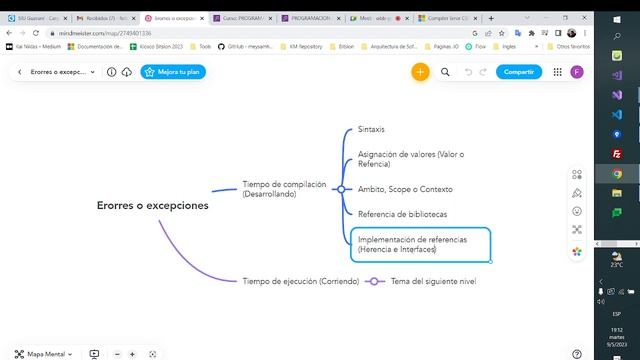640x360 pixels.
Task: Select the Asignación de valores node
Action: click(x=411, y=159)
